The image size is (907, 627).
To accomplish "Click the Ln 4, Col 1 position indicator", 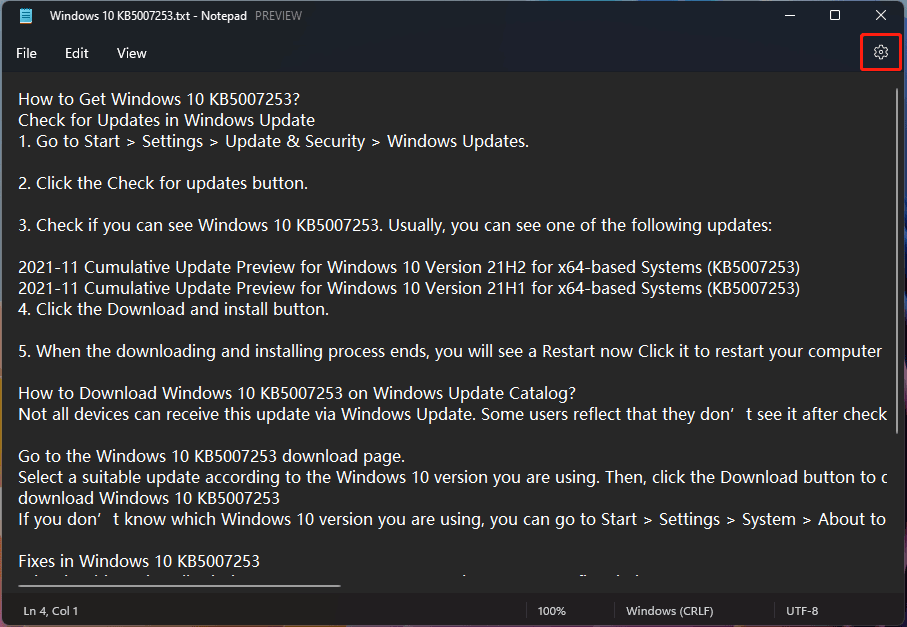I will [x=50, y=610].
